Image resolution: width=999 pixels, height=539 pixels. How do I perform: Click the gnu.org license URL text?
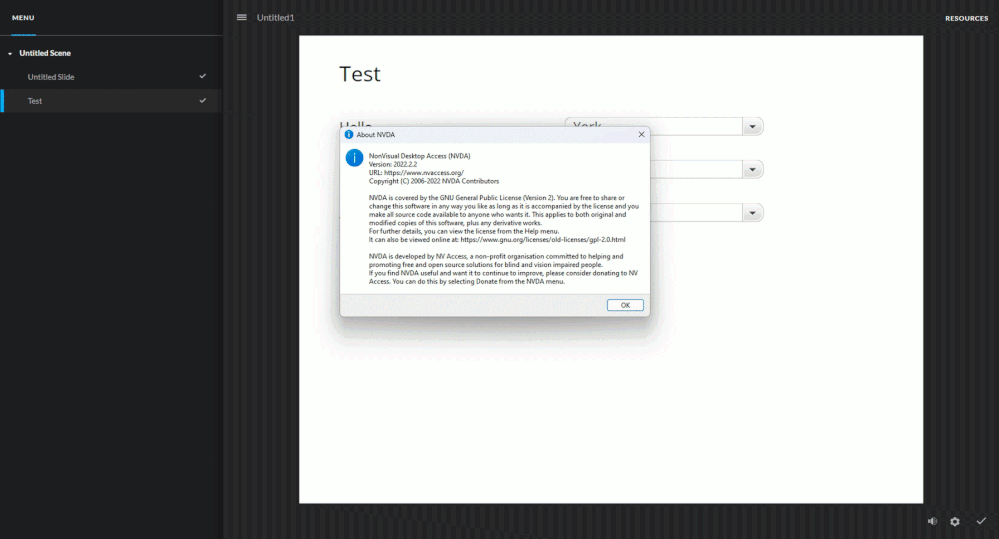tap(543, 240)
